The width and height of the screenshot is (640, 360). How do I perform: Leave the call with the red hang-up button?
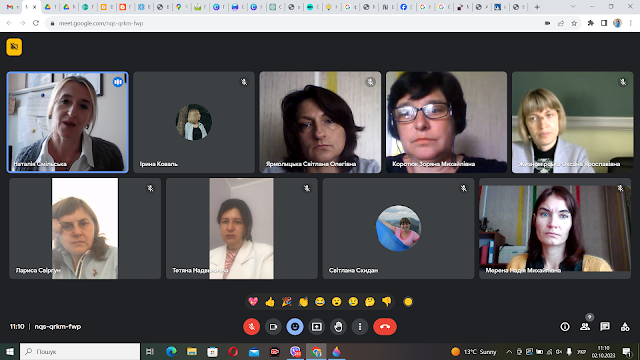click(384, 327)
